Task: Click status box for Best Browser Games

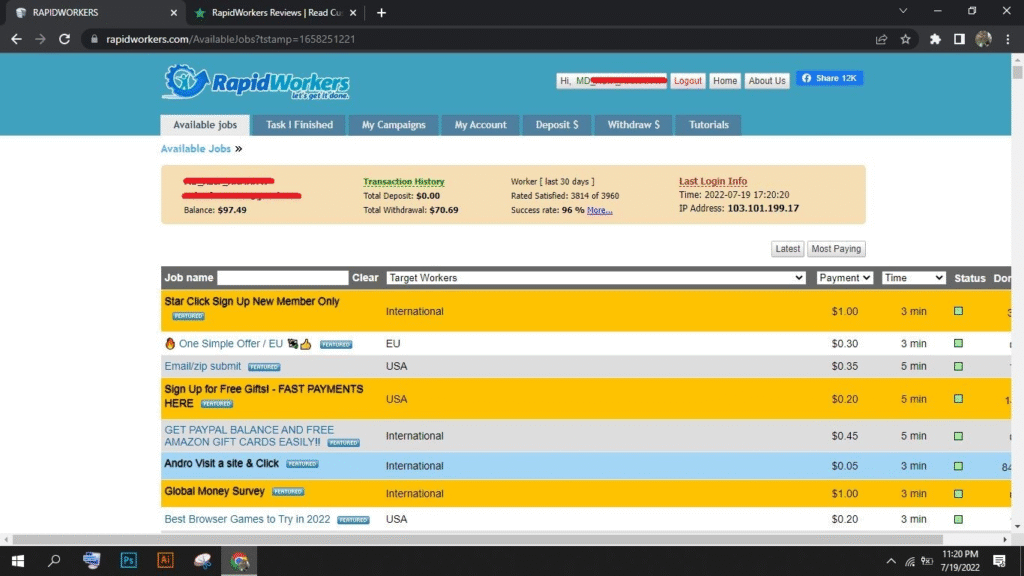Action: click(958, 519)
